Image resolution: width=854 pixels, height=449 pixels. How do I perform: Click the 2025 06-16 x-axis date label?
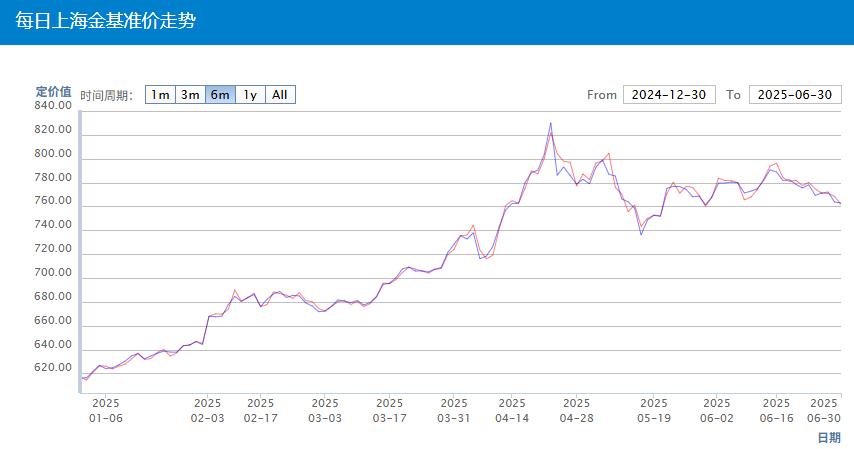pos(777,411)
